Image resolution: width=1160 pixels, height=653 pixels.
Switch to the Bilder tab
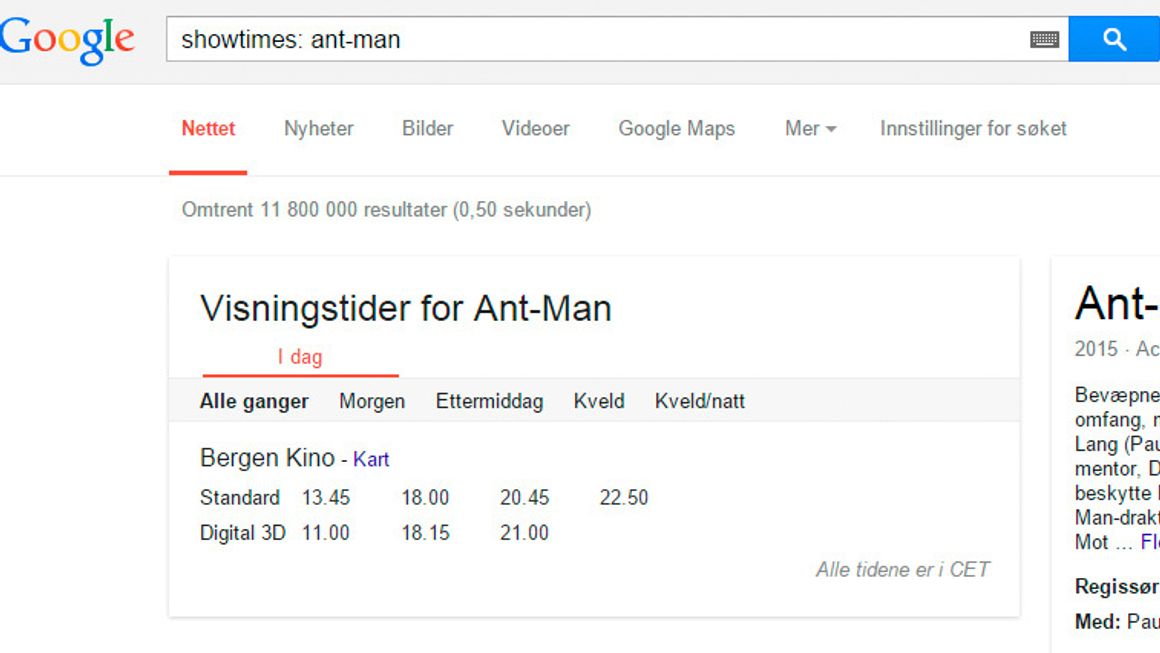pos(427,128)
